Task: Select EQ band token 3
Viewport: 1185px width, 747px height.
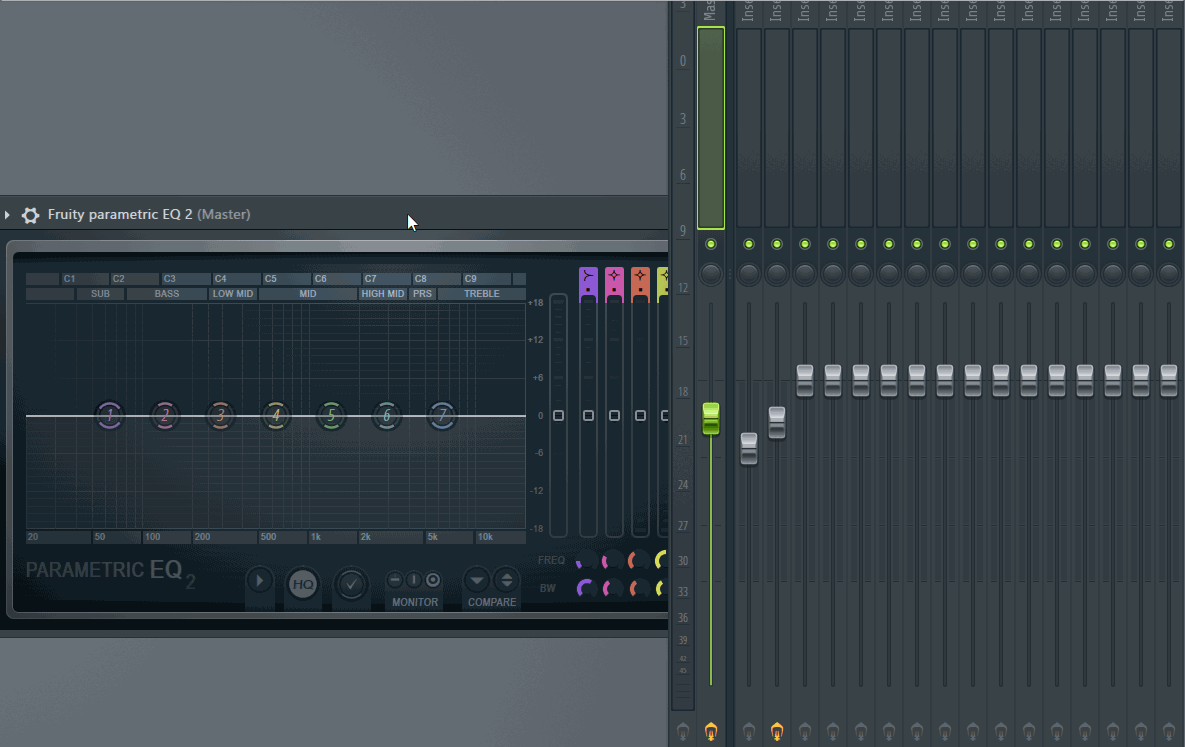Action: click(220, 415)
